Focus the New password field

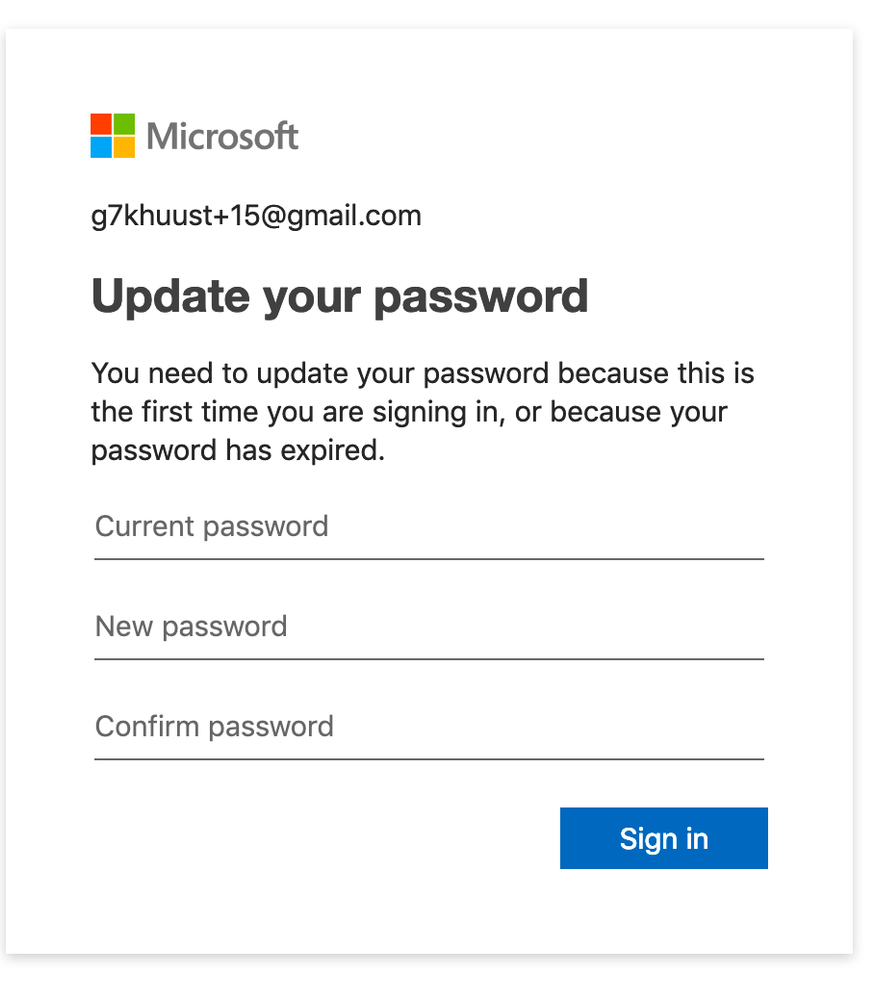click(x=428, y=628)
